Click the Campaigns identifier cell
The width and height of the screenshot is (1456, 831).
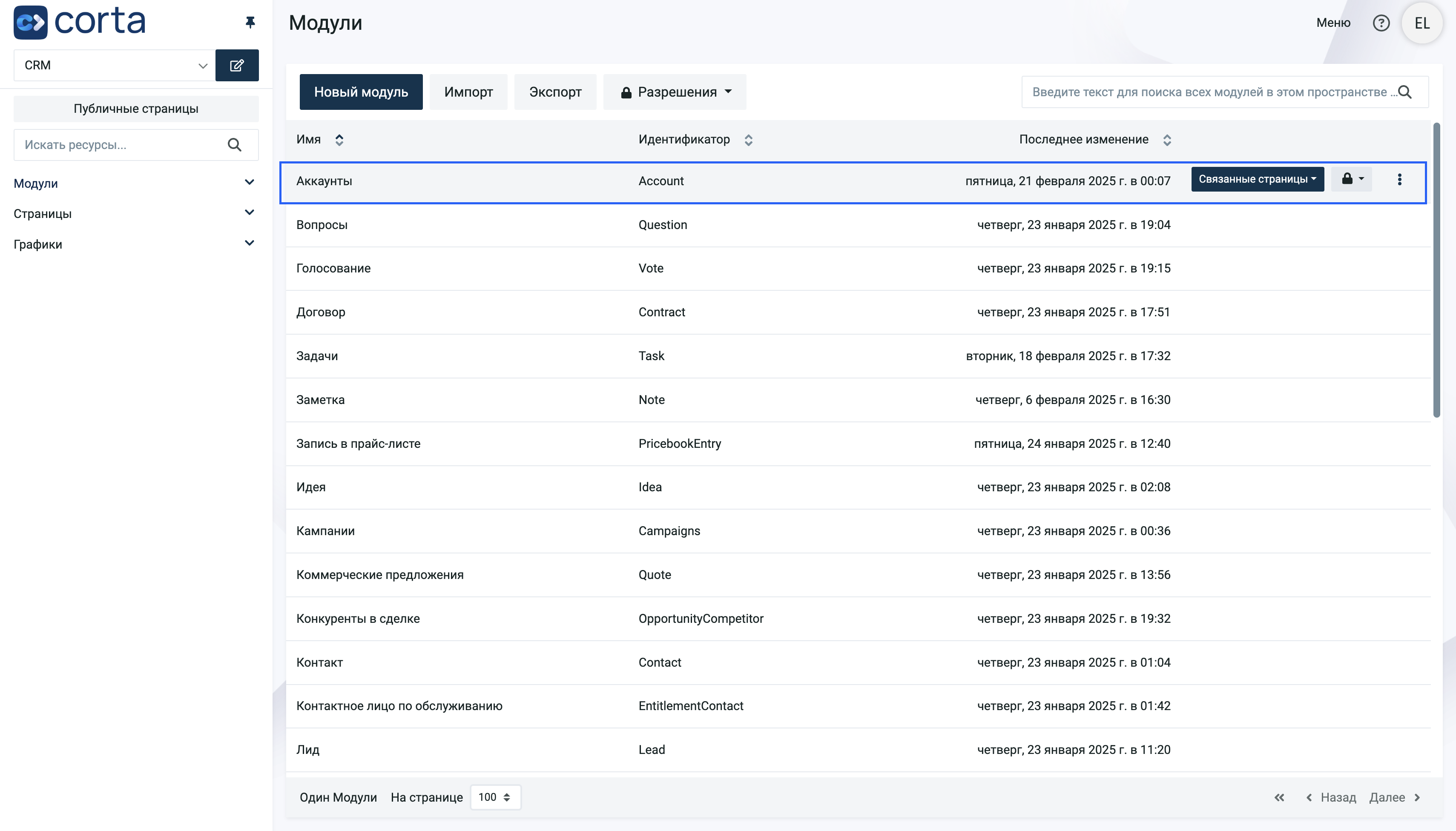click(669, 531)
